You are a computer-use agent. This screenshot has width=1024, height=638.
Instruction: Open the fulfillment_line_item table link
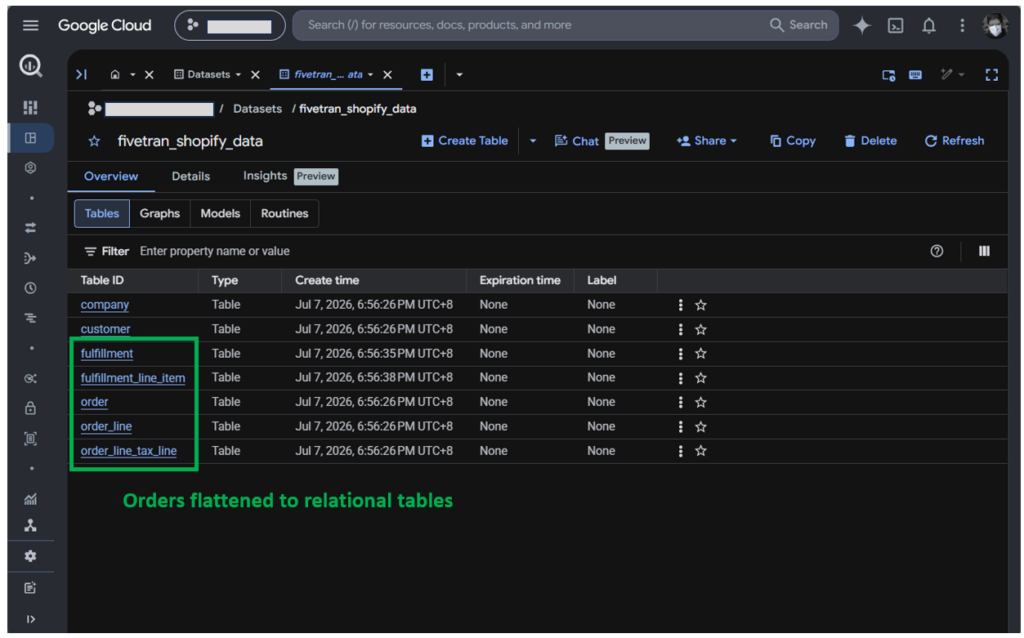point(133,377)
